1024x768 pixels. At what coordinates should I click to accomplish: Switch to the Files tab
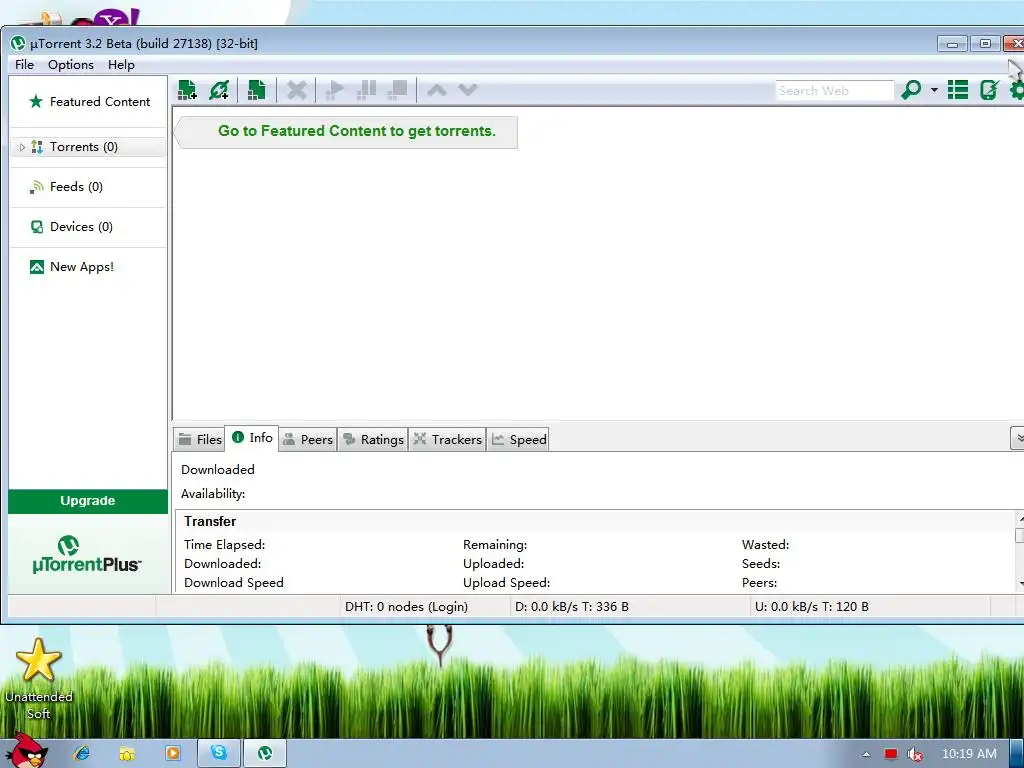point(199,440)
